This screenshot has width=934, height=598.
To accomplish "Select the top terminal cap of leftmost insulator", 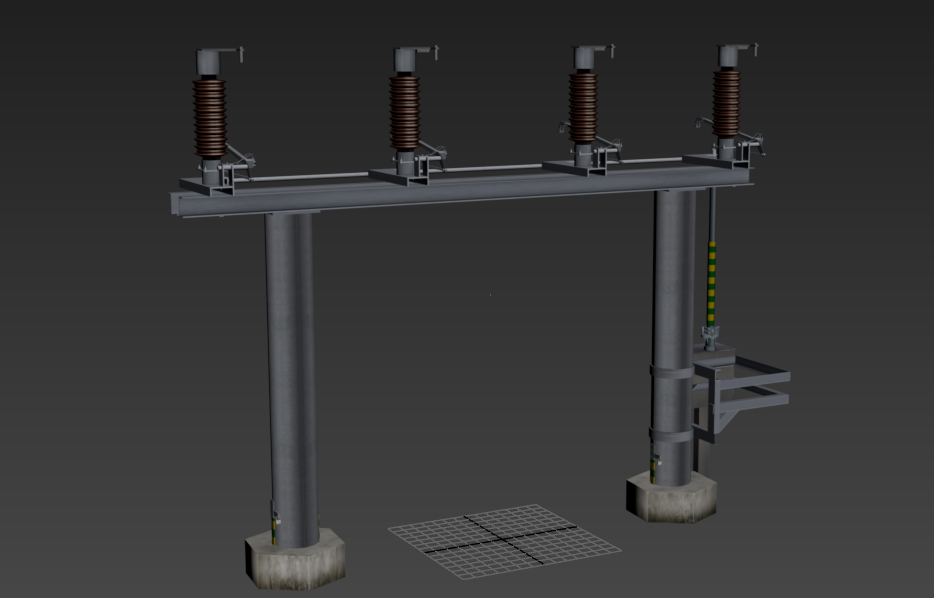I will pyautogui.click(x=213, y=61).
